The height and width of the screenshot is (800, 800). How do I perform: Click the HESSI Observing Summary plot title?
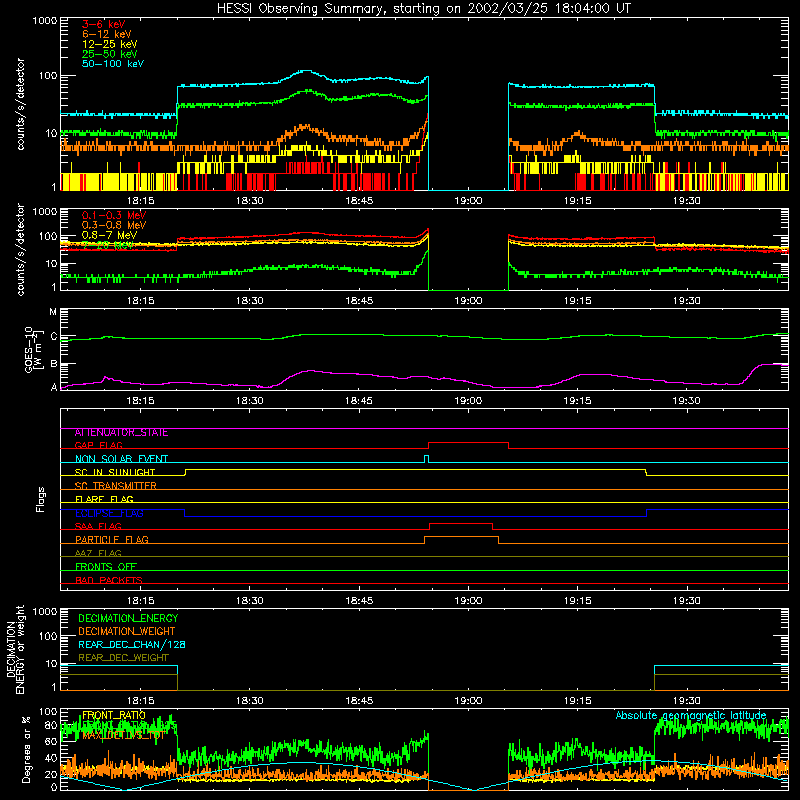(423, 9)
